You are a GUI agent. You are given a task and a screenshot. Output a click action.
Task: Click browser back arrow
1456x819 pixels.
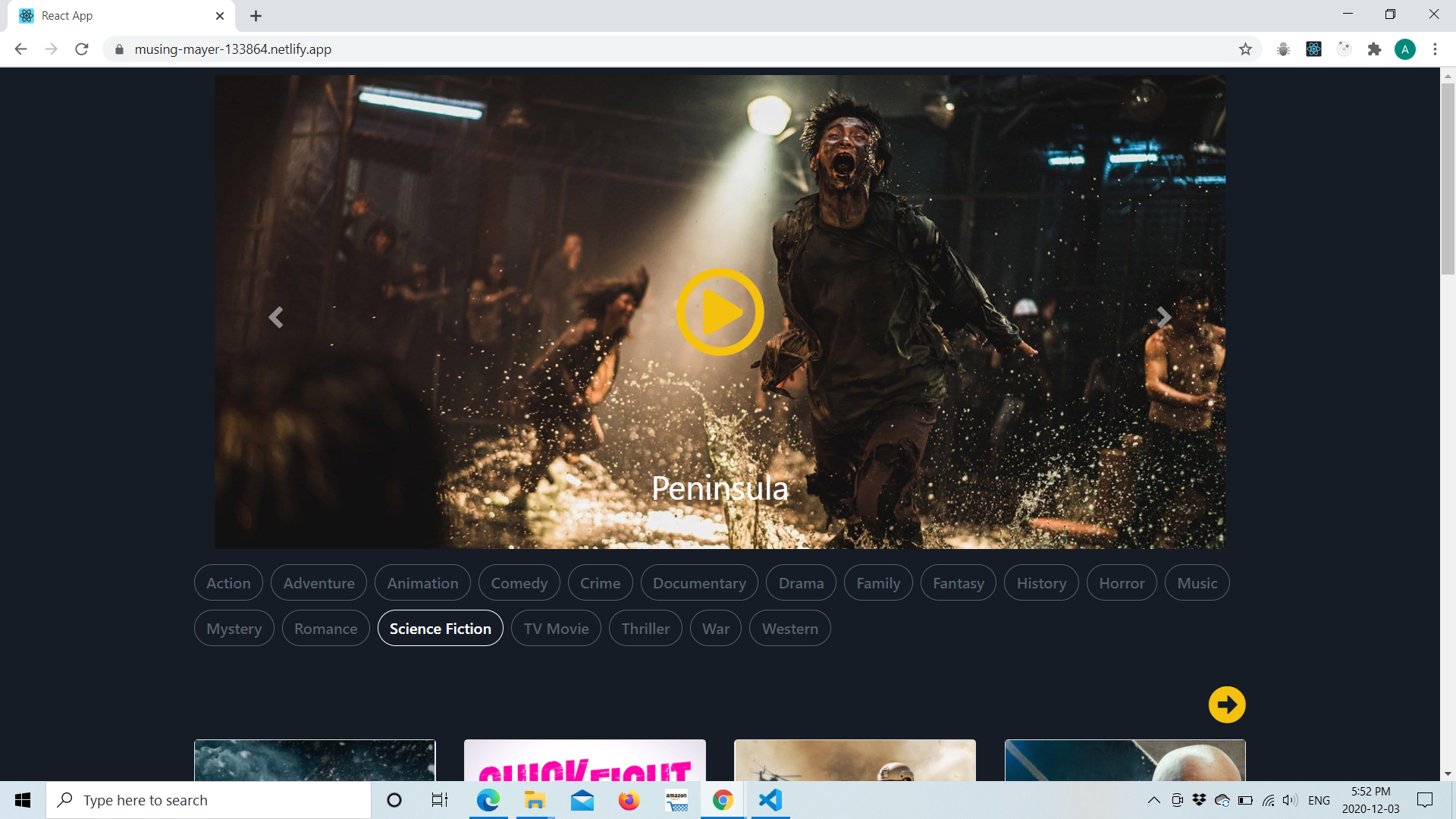pyautogui.click(x=20, y=49)
